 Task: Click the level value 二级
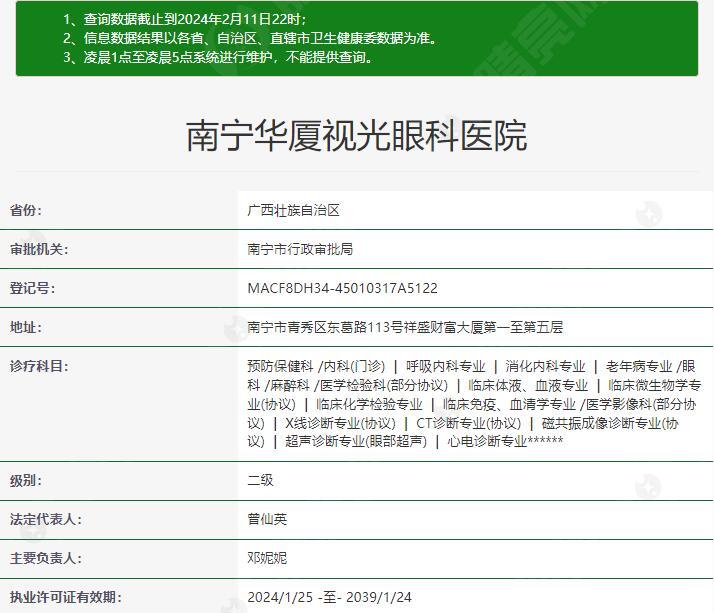pyautogui.click(x=260, y=480)
